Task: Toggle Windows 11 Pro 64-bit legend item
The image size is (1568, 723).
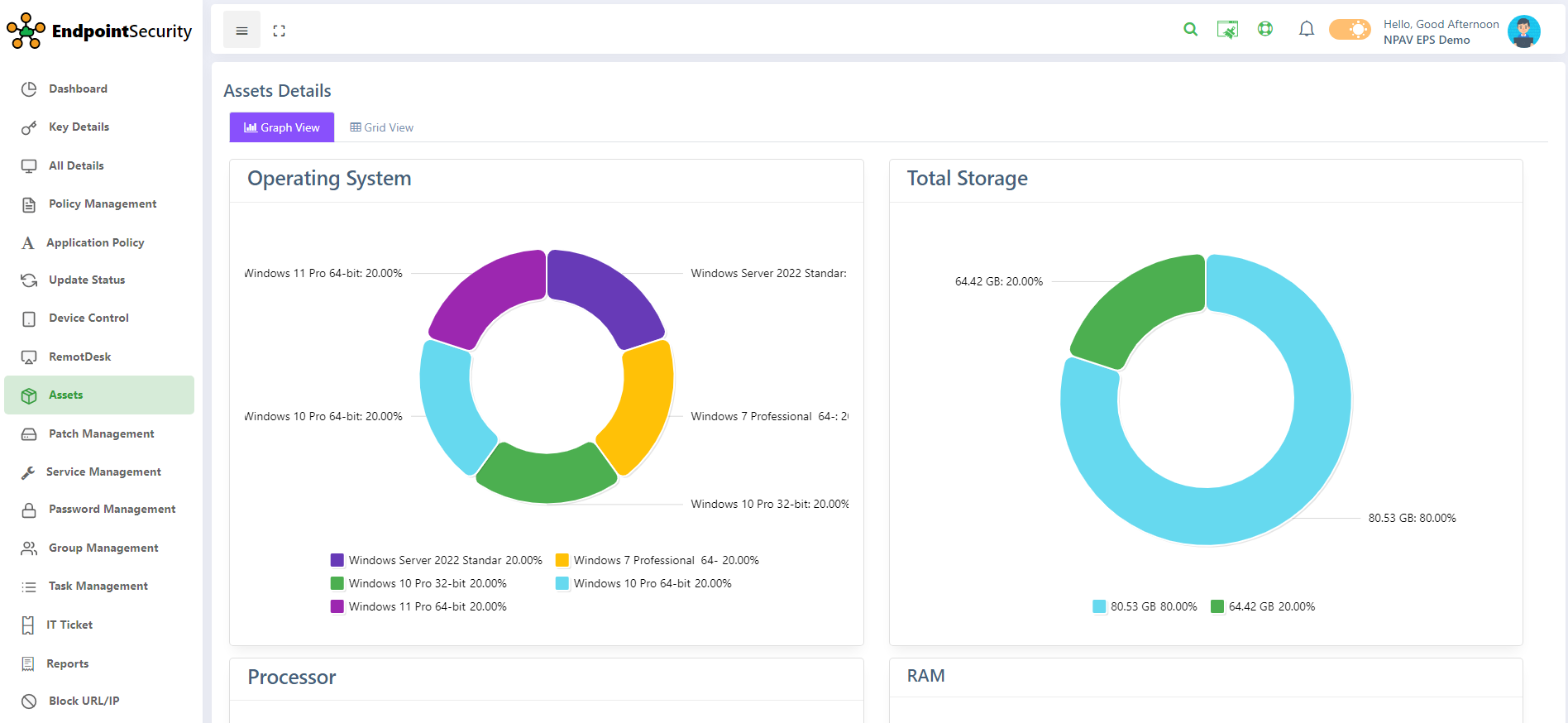Action: coord(418,606)
